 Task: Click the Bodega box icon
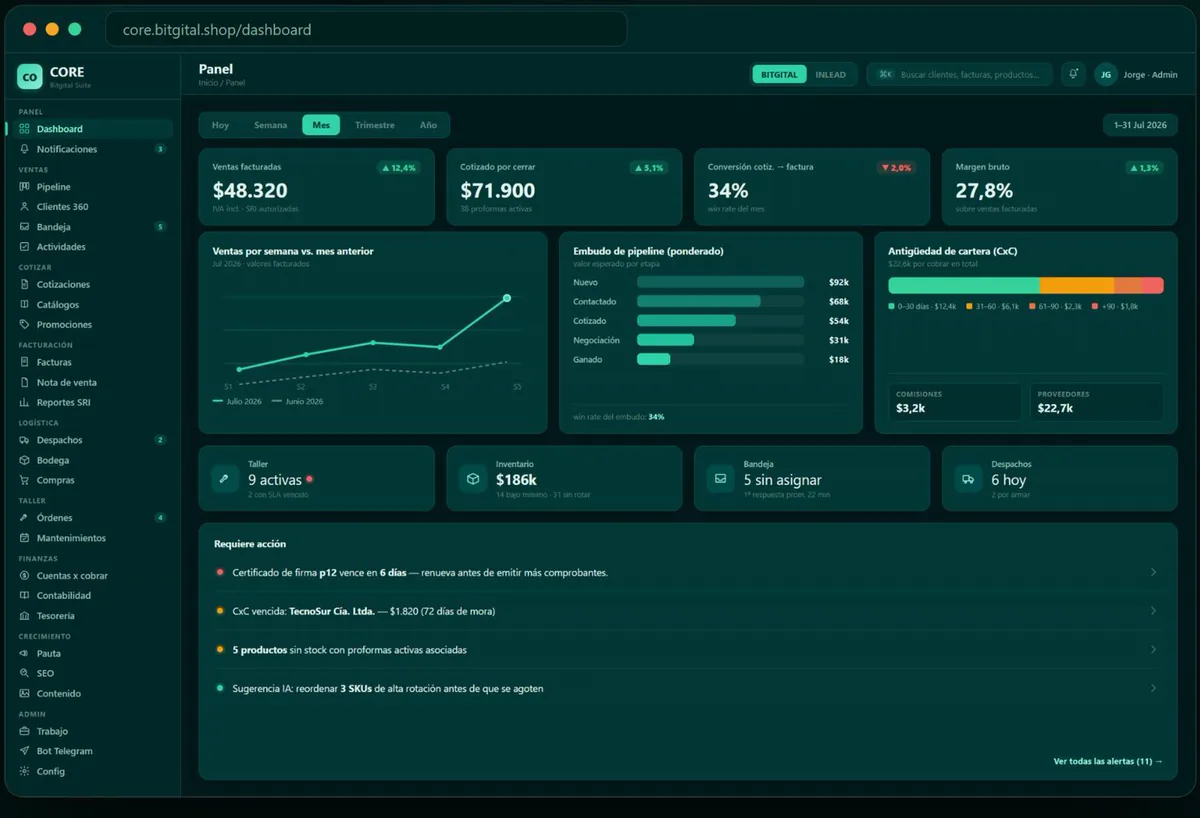pyautogui.click(x=25, y=461)
